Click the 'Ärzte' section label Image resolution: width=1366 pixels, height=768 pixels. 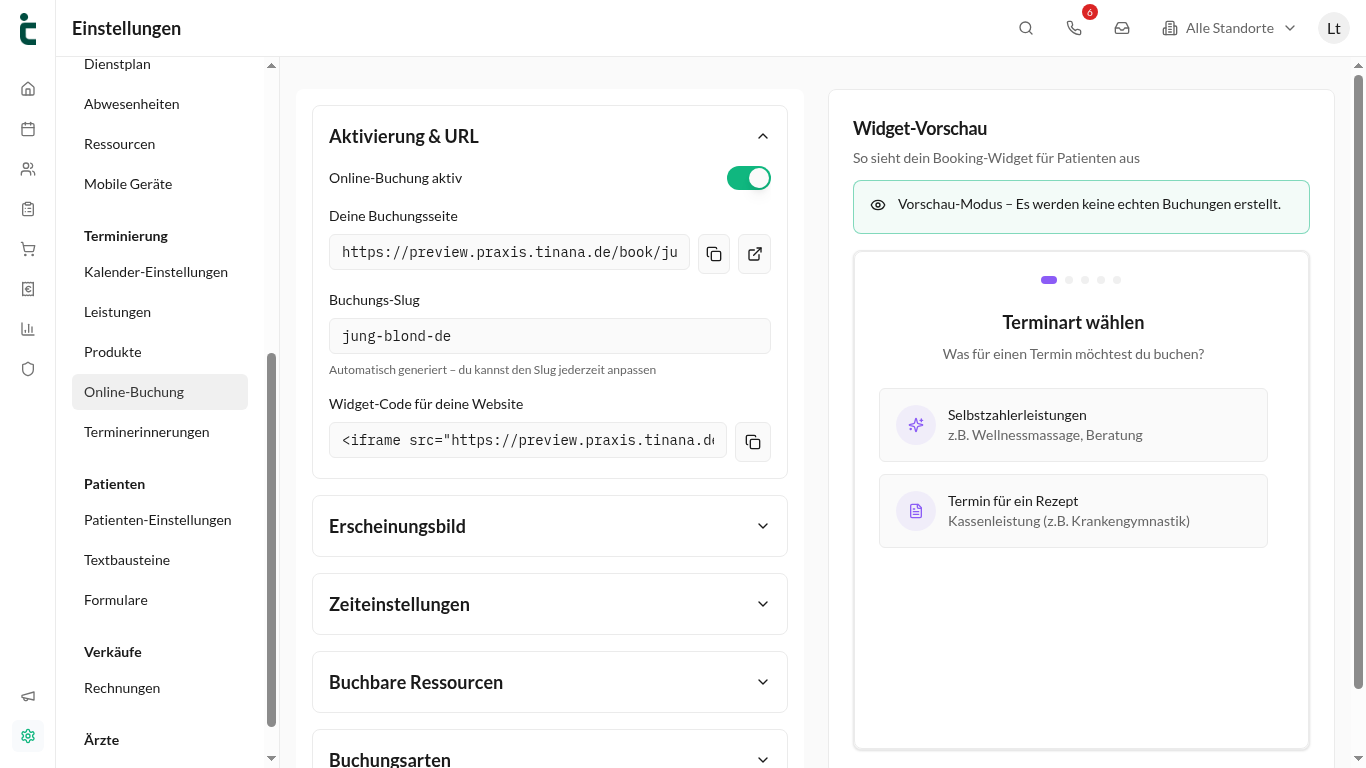point(102,740)
